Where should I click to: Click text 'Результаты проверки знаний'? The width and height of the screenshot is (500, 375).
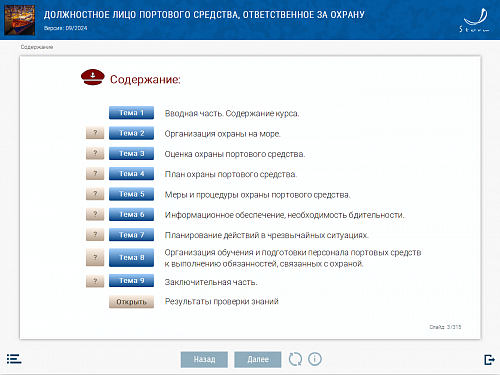(222, 302)
